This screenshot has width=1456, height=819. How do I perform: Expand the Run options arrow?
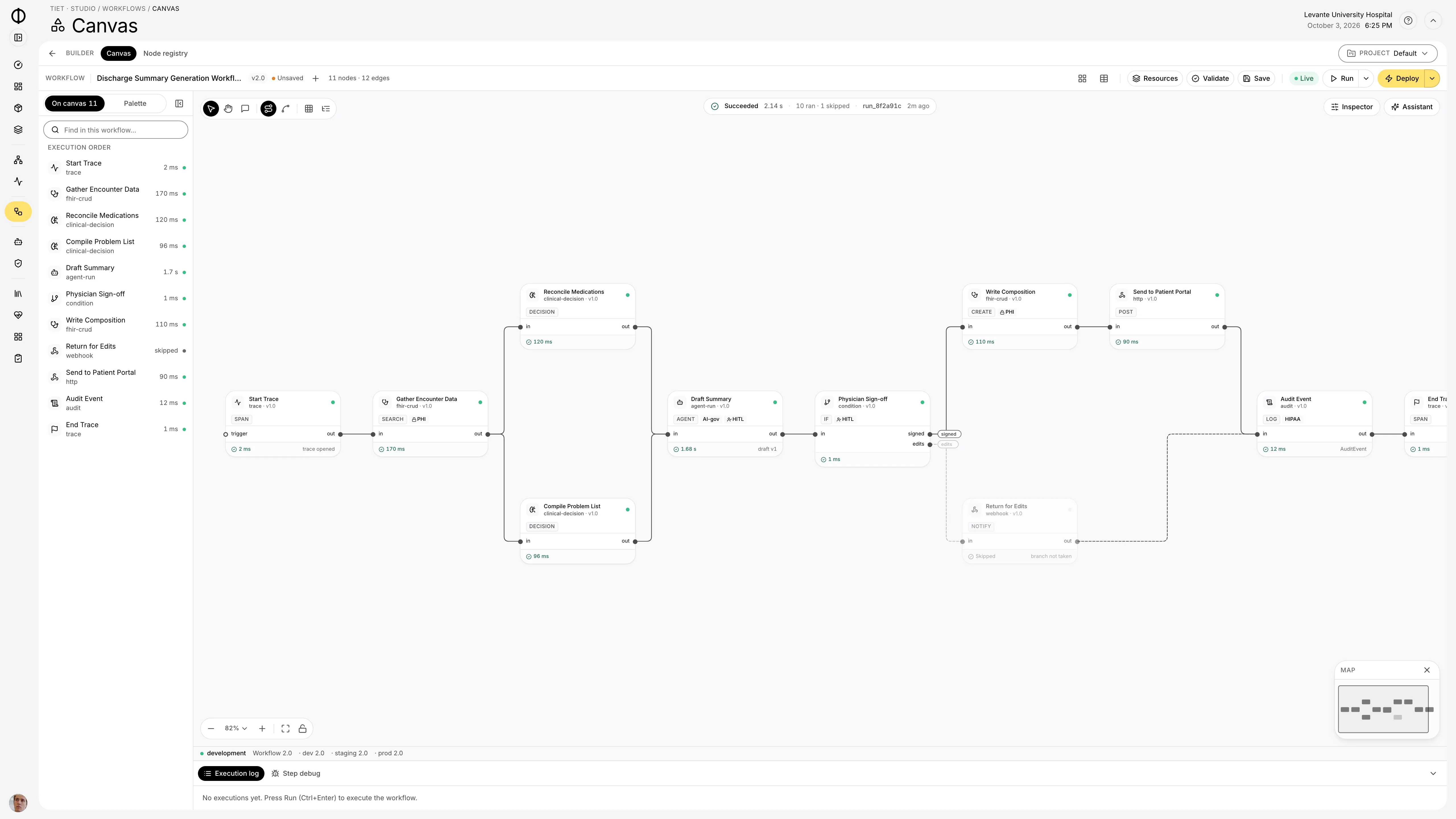pos(1366,78)
